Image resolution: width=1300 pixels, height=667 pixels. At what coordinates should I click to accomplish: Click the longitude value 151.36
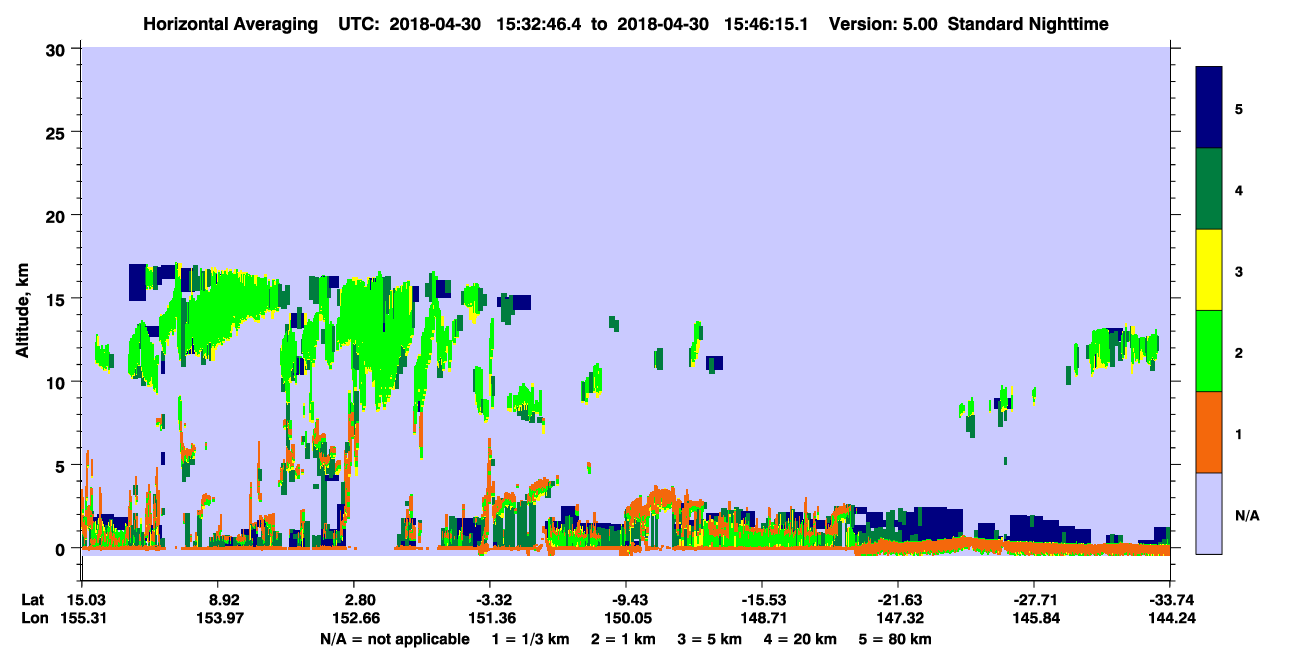pyautogui.click(x=493, y=619)
